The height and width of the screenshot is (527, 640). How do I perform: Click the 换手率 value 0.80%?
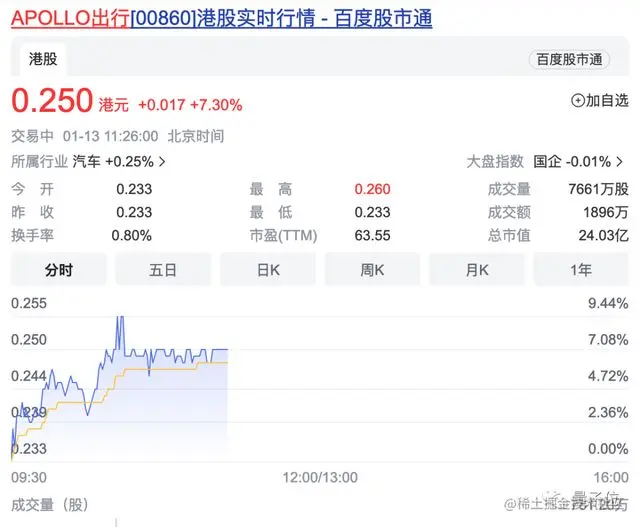pyautogui.click(x=131, y=236)
